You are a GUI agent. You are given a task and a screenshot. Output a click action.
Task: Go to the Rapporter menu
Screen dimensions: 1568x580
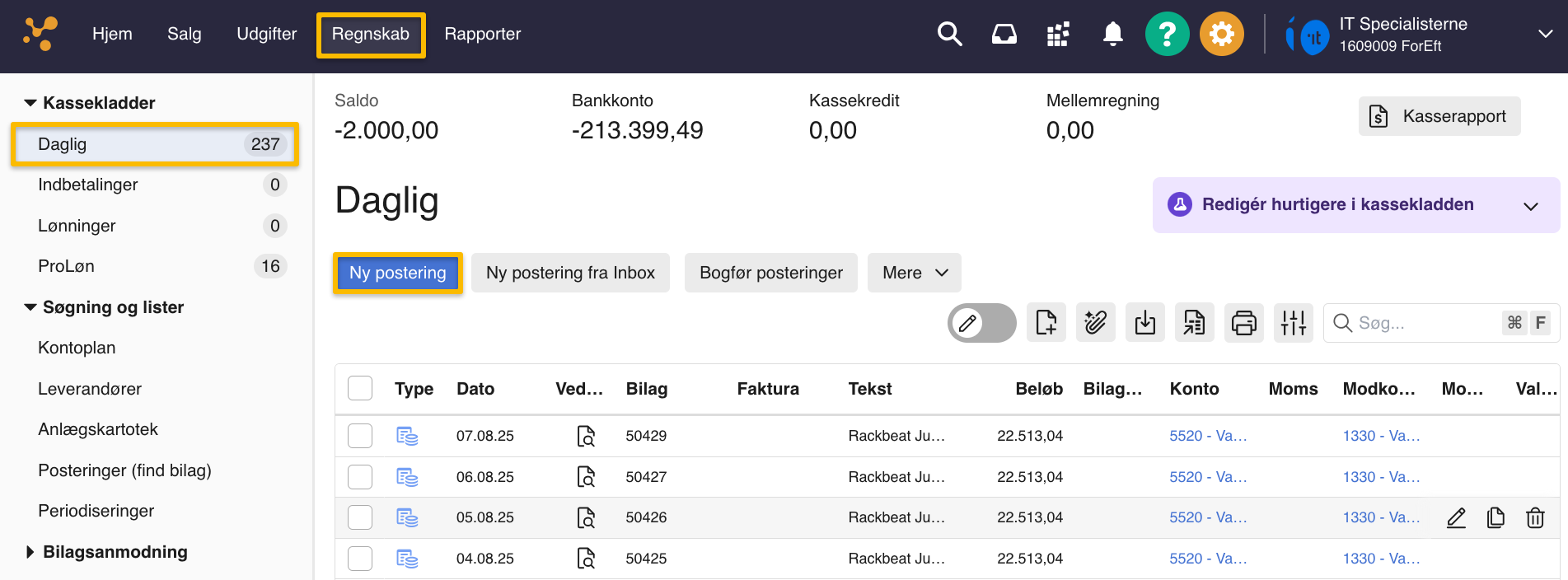click(482, 34)
